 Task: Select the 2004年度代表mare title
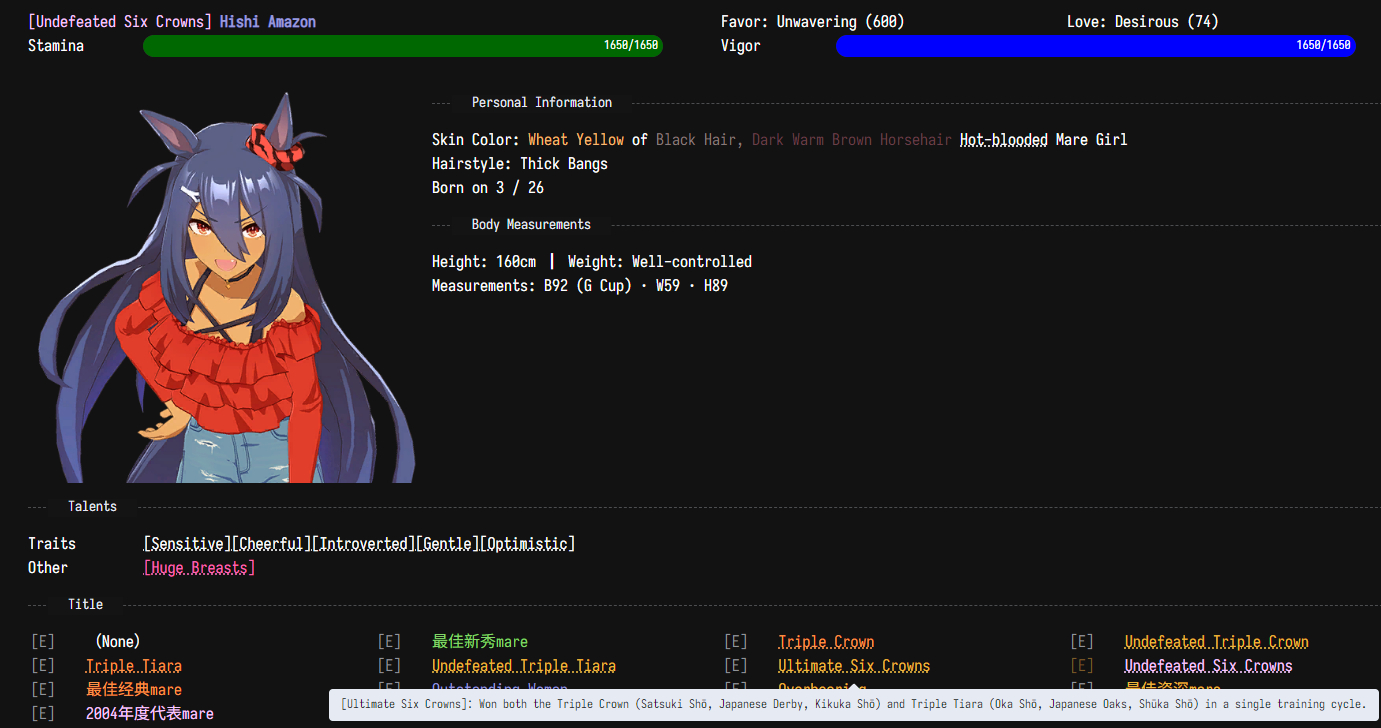(x=150, y=714)
